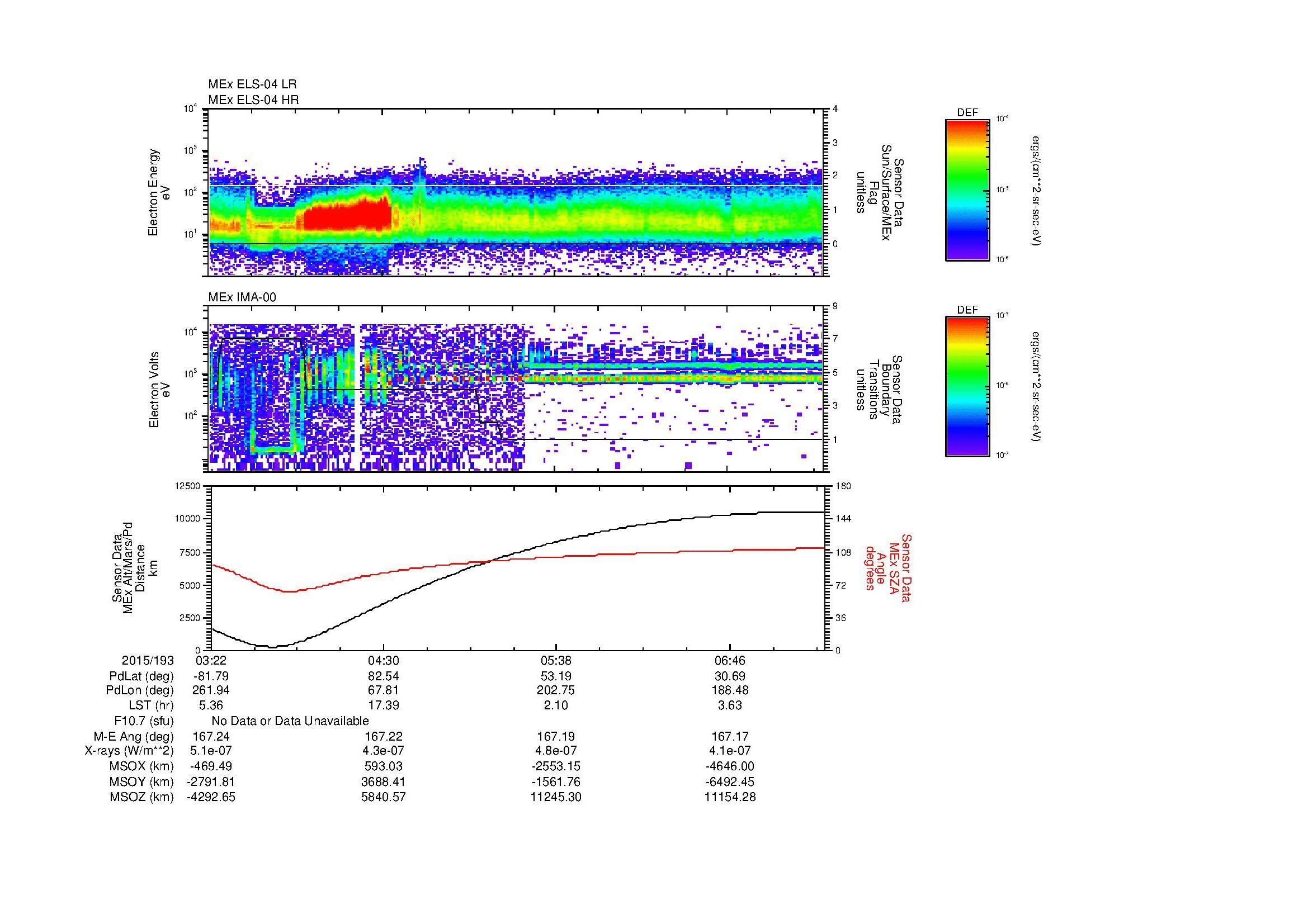Click the top DEF color bar
Viewport: 1308px width, 924px height.
tap(967, 189)
